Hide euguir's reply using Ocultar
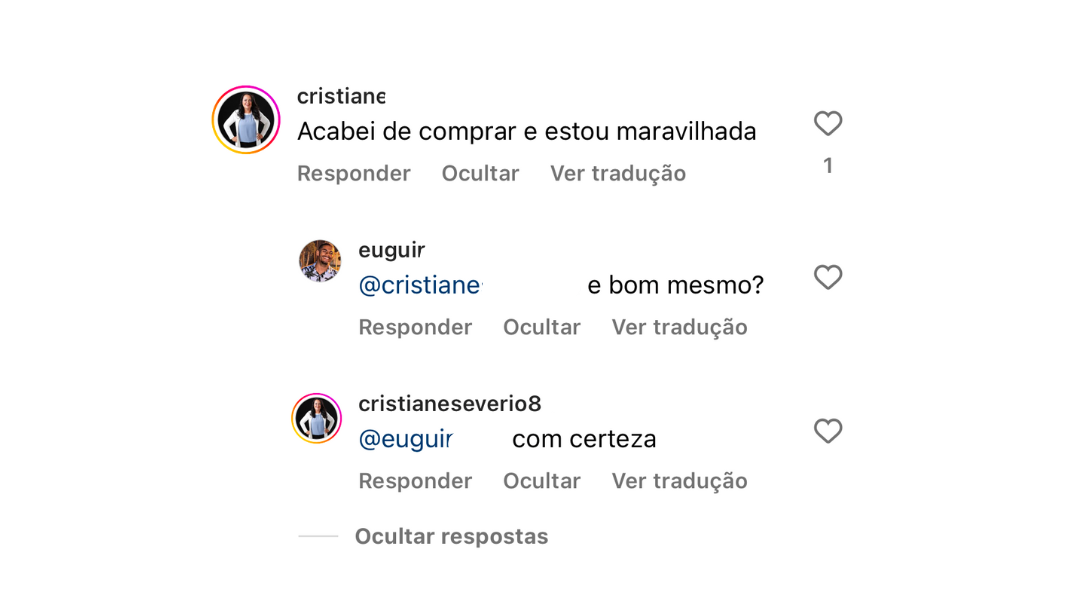This screenshot has width=1080, height=600. coord(541,326)
